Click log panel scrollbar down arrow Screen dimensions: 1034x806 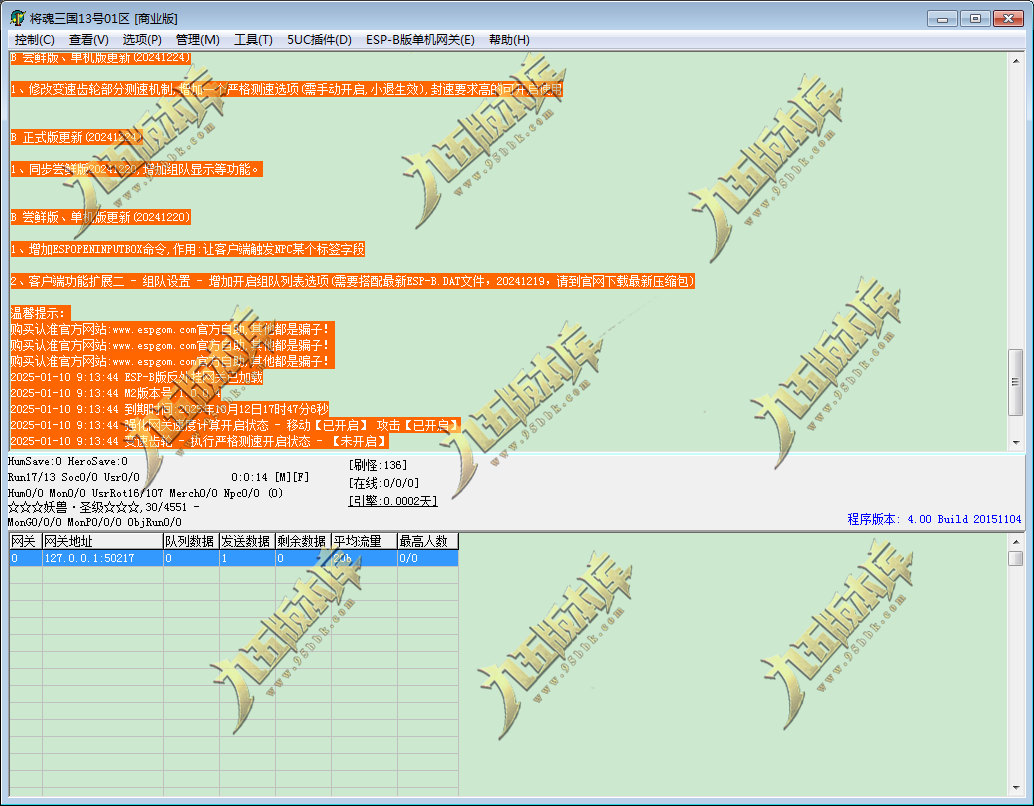[1016, 443]
